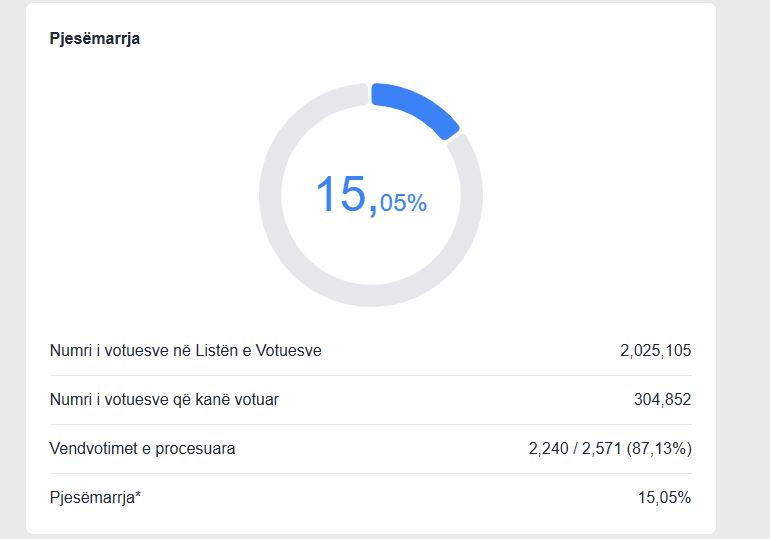Screen dimensions: 770x539
Task: Click the Pjesëmarrja card heading
Action: [94, 39]
